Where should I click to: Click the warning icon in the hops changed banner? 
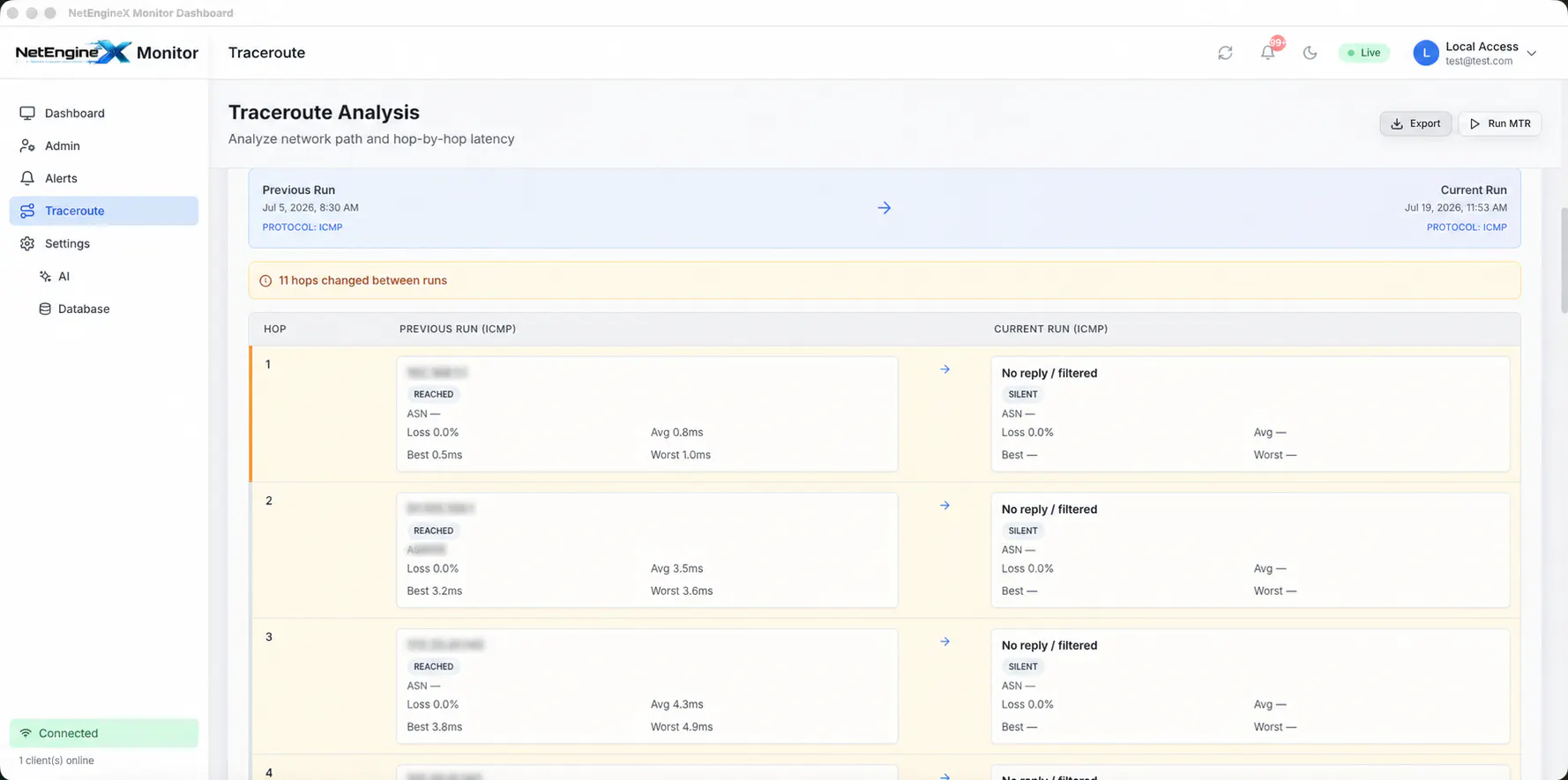click(265, 280)
